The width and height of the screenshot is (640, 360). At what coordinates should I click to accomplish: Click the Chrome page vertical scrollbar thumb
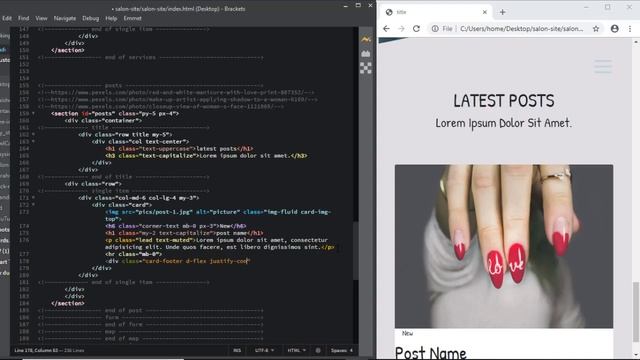636,311
